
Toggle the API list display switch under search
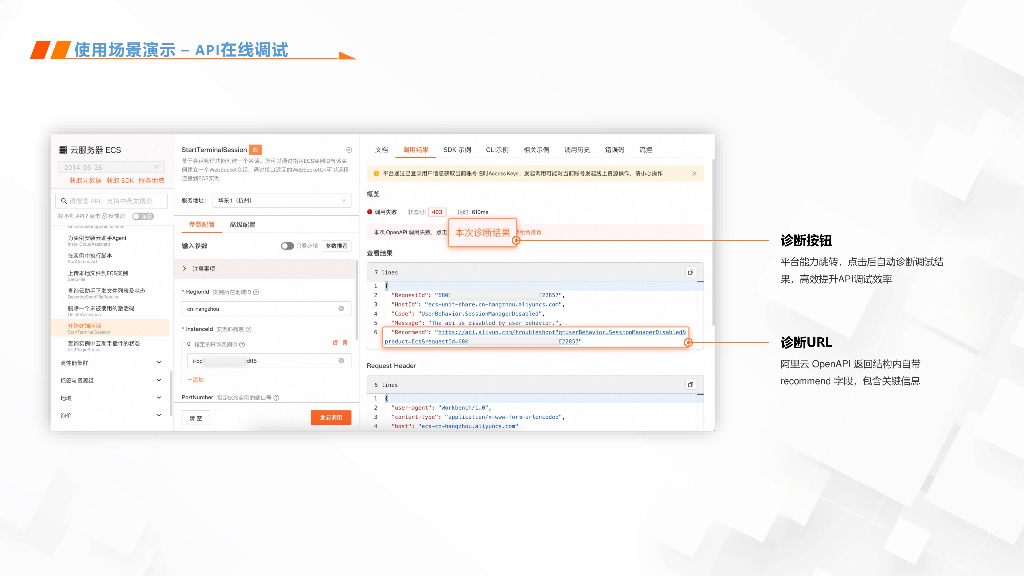click(x=143, y=216)
